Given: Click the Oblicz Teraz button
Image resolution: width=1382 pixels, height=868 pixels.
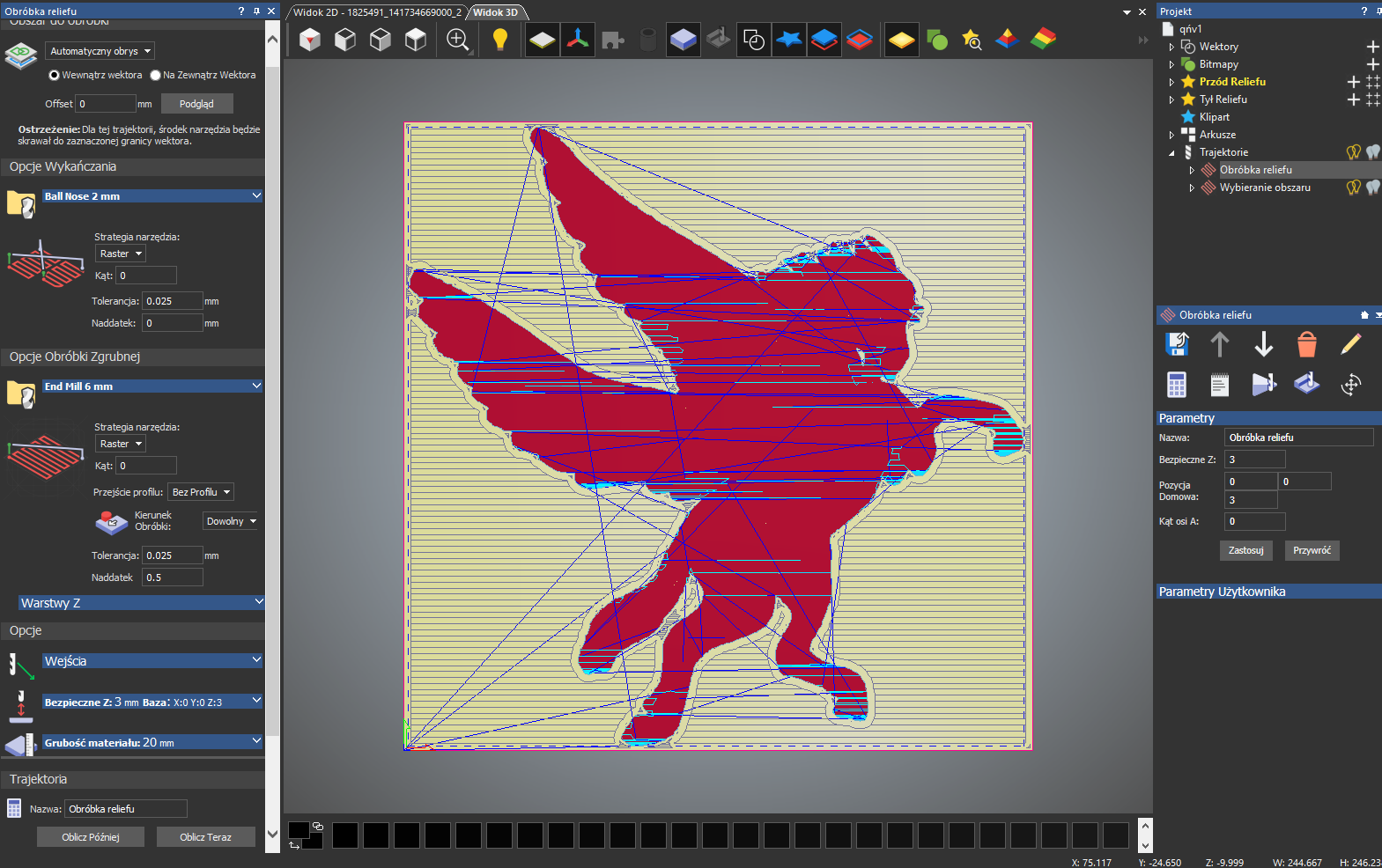Looking at the screenshot, I should pos(206,837).
